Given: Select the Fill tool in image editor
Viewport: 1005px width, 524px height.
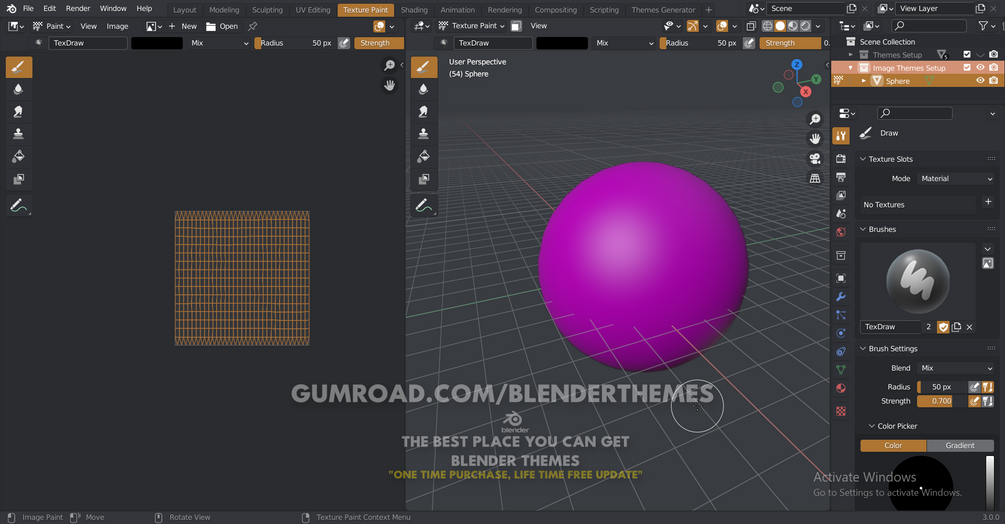Looking at the screenshot, I should pos(19,156).
